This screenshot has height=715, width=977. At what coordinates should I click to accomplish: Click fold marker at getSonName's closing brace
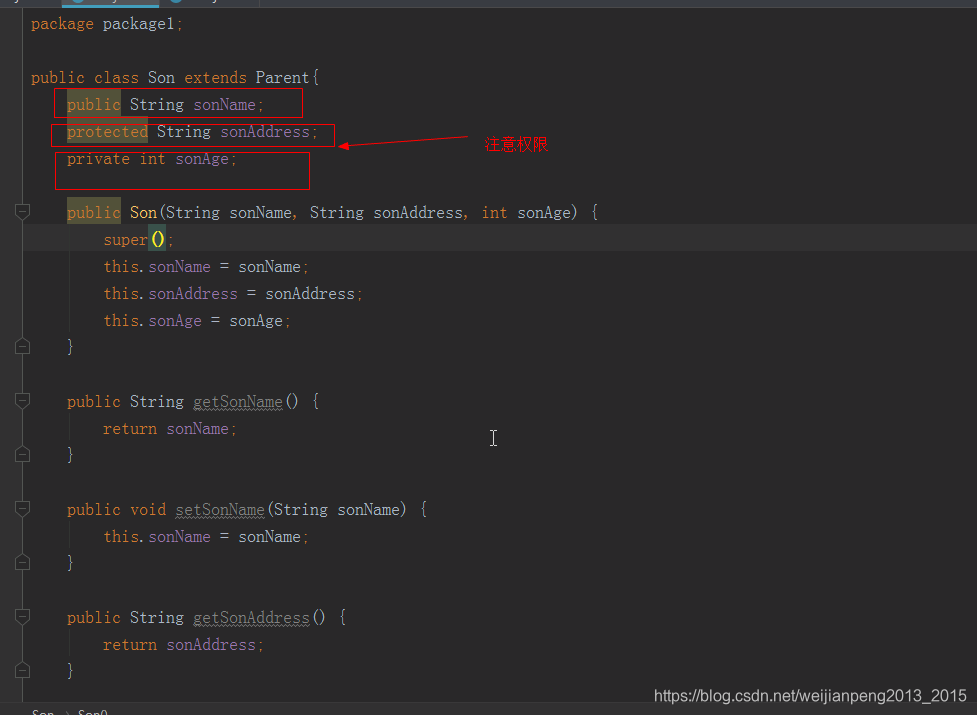[22, 455]
